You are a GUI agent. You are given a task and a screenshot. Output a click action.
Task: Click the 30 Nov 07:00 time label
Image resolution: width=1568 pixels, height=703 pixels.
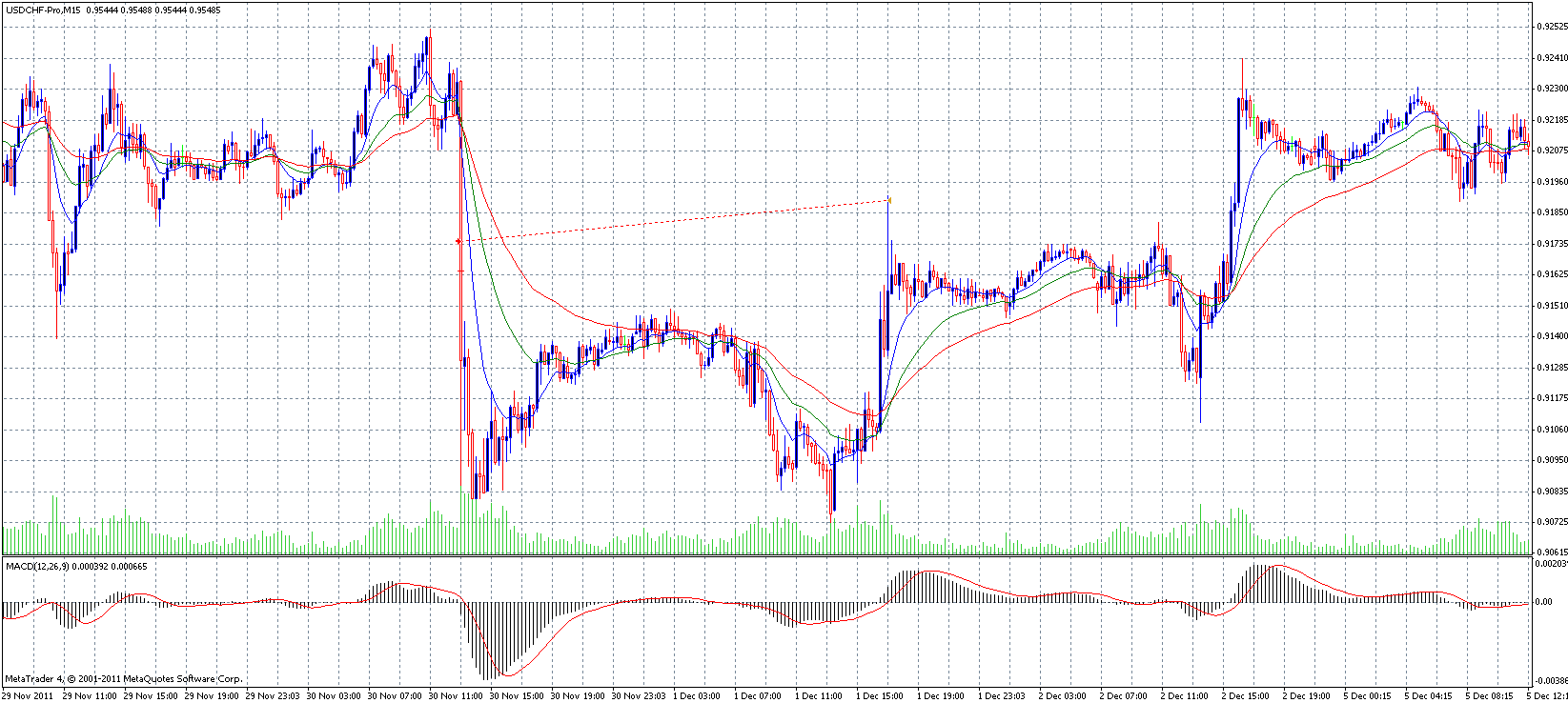coord(395,696)
